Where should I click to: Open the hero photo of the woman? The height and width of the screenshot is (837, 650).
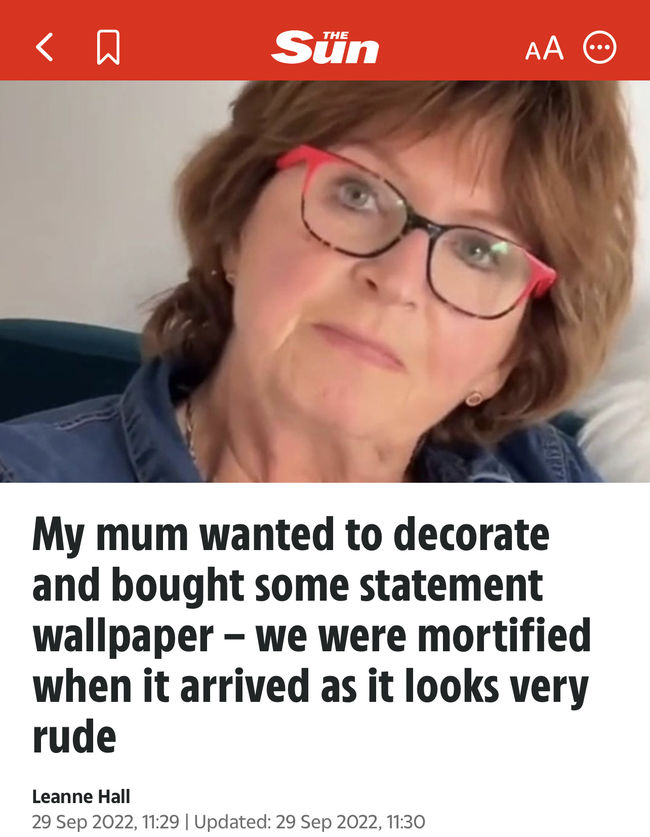[325, 281]
